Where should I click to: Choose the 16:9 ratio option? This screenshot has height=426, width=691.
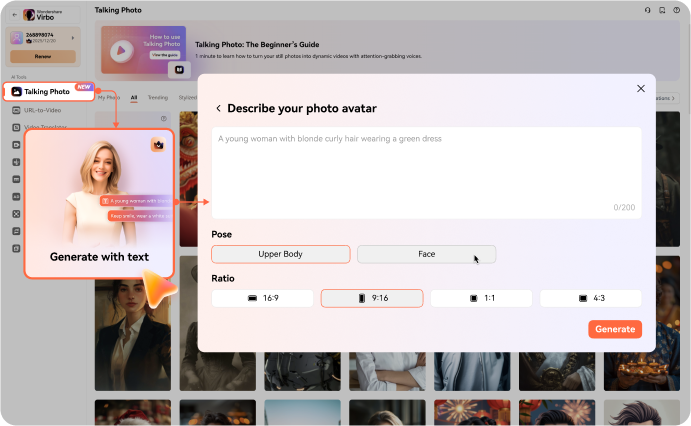click(x=262, y=298)
